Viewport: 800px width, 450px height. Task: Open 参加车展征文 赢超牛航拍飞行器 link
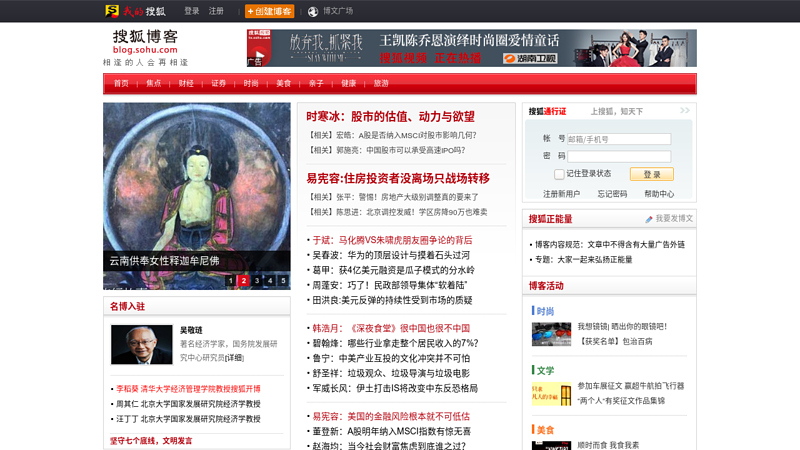[x=631, y=386]
